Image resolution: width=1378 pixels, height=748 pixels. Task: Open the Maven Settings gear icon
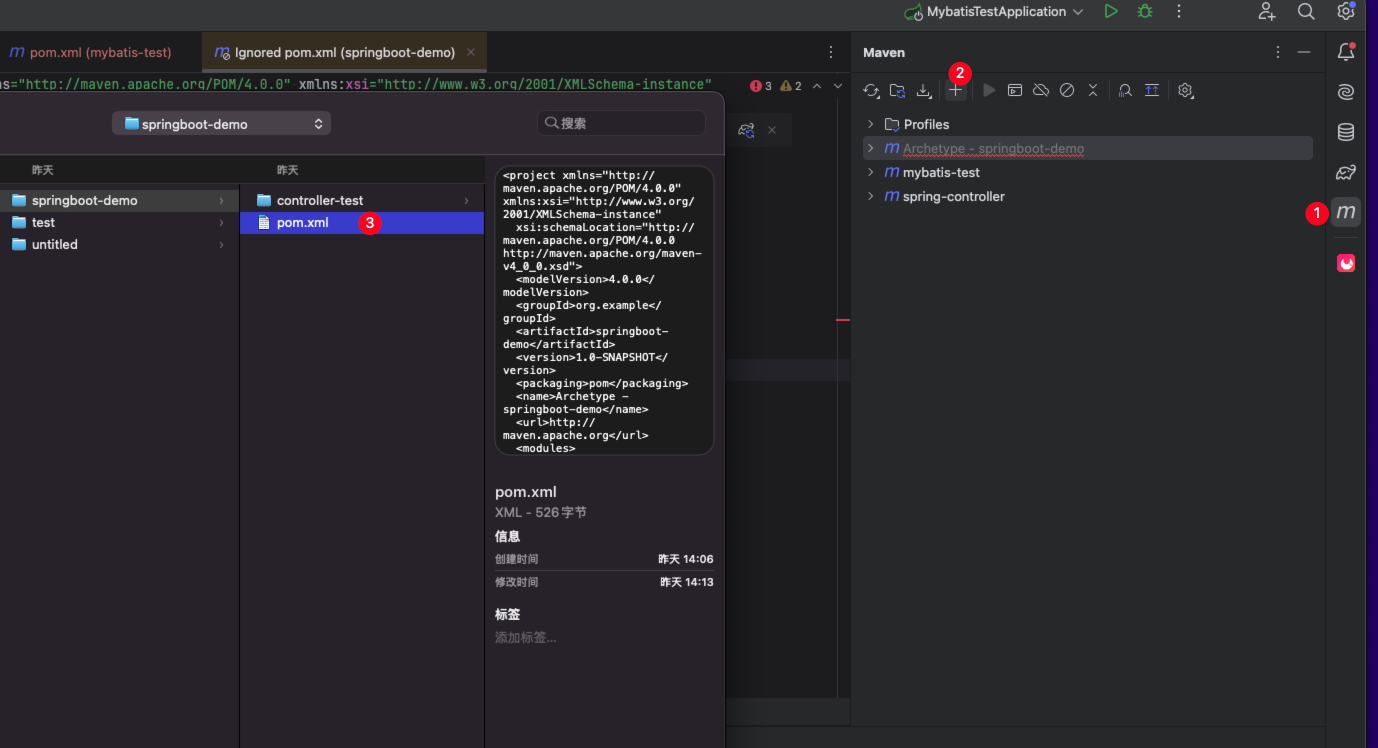click(1185, 90)
